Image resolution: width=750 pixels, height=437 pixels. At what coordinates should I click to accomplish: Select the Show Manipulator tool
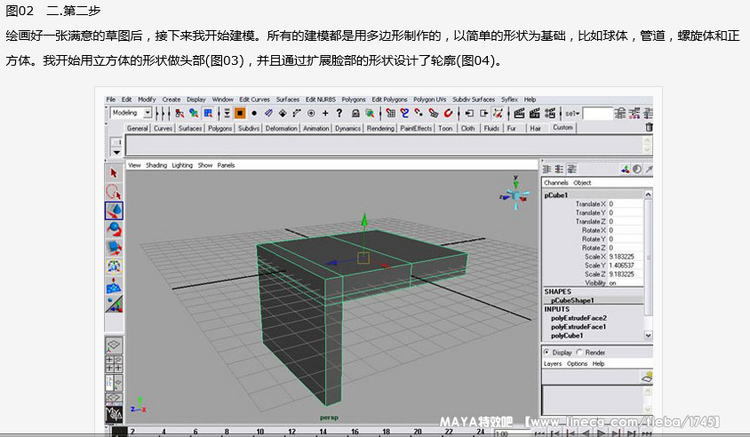coord(114,266)
